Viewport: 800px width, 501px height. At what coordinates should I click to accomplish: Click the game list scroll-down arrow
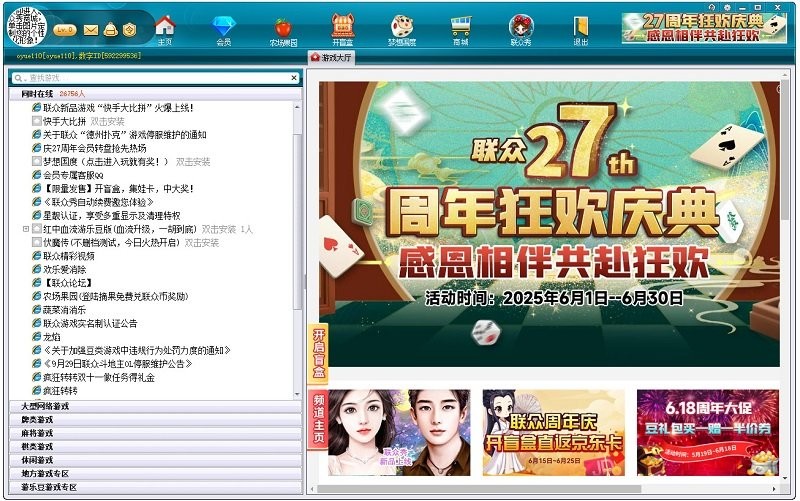297,394
